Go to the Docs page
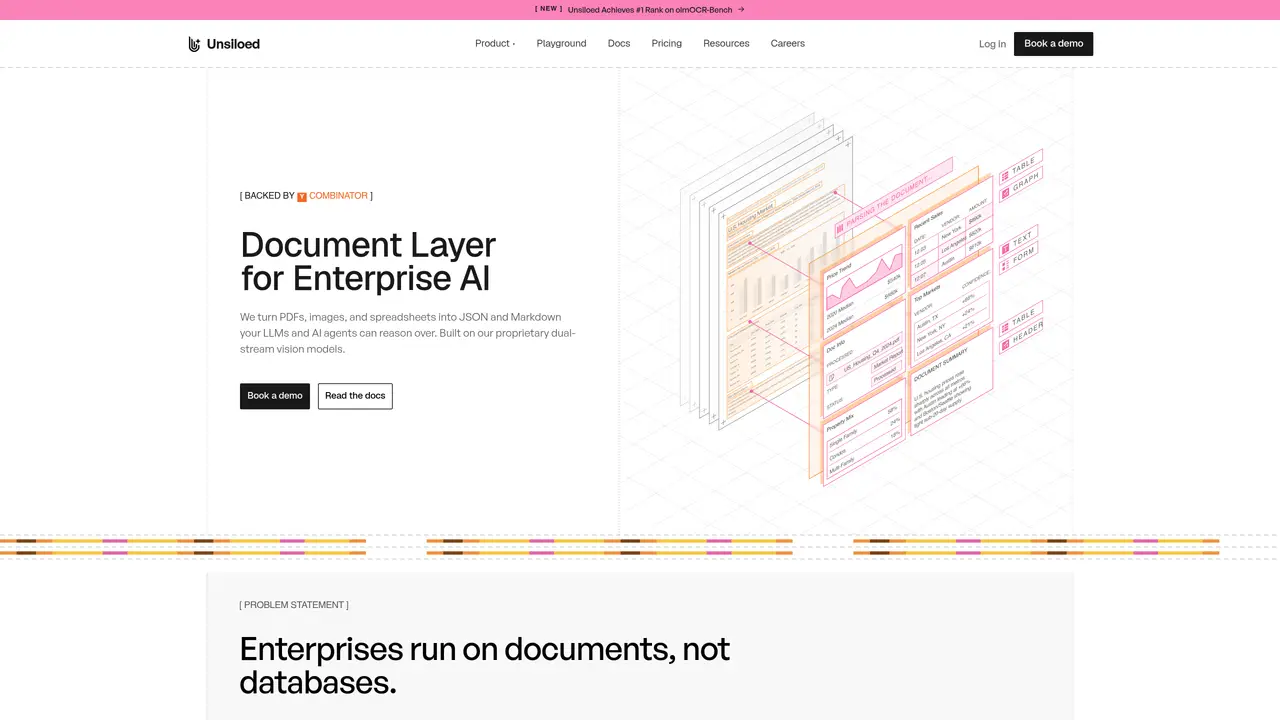Image resolution: width=1280 pixels, height=720 pixels. click(619, 44)
